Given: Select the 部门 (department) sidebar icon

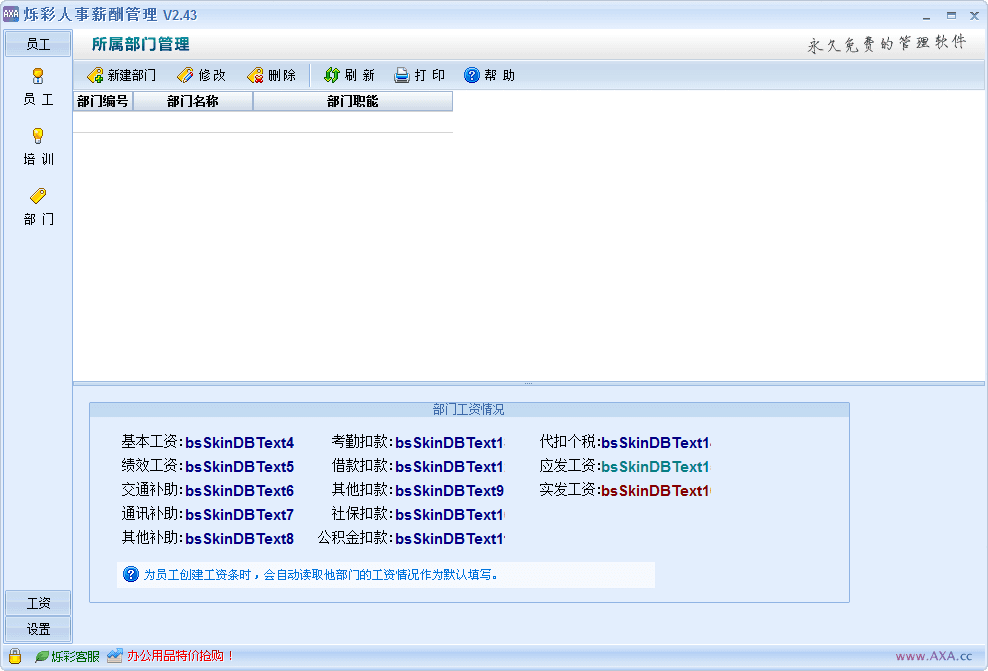Looking at the screenshot, I should (38, 196).
